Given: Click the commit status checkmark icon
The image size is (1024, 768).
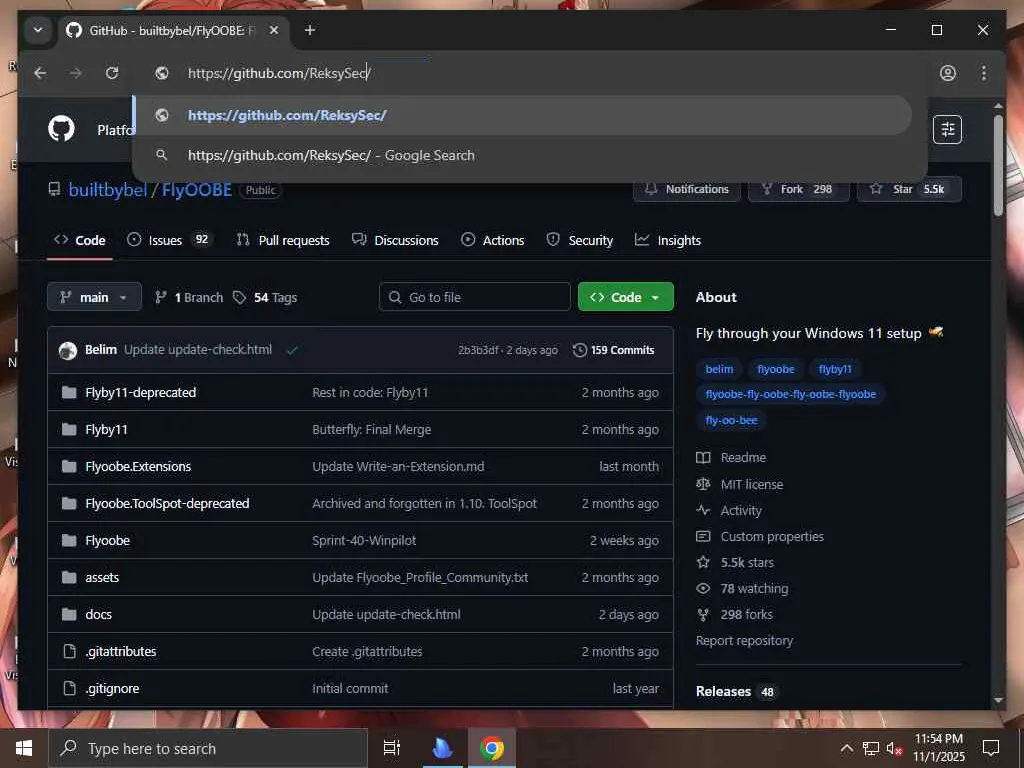Looking at the screenshot, I should tap(292, 351).
